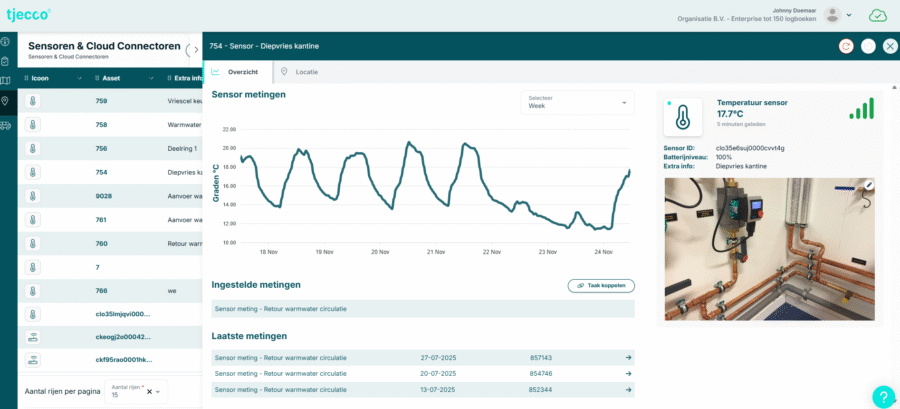900x409 pixels.
Task: Expand the user account menu chevron
Action: 849,15
